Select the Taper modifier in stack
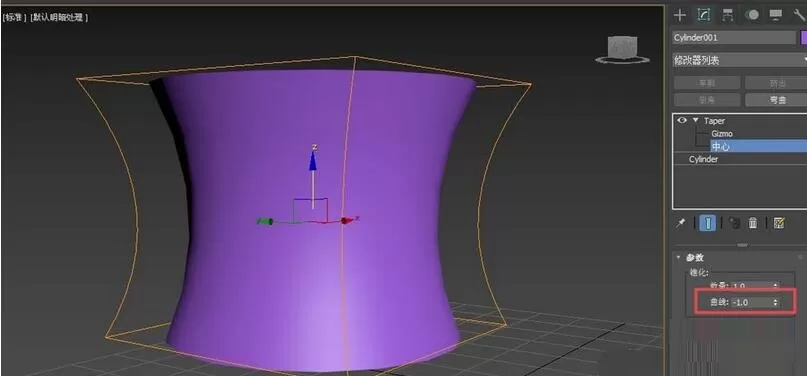The width and height of the screenshot is (807, 376). point(714,121)
